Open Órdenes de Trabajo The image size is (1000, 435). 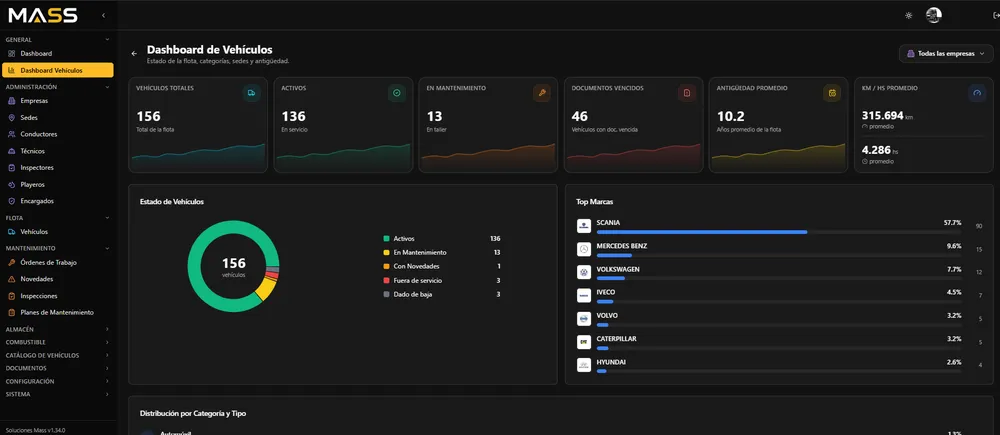tap(57, 262)
